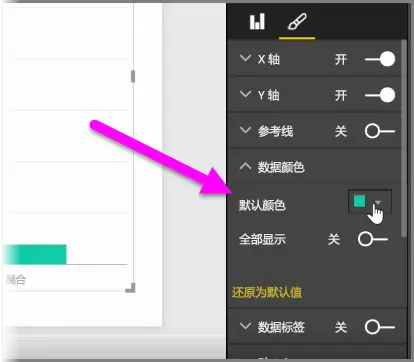Screen dimensions: 414x362
Task: Expand the X 轴 section chevron
Action: click(x=245, y=58)
